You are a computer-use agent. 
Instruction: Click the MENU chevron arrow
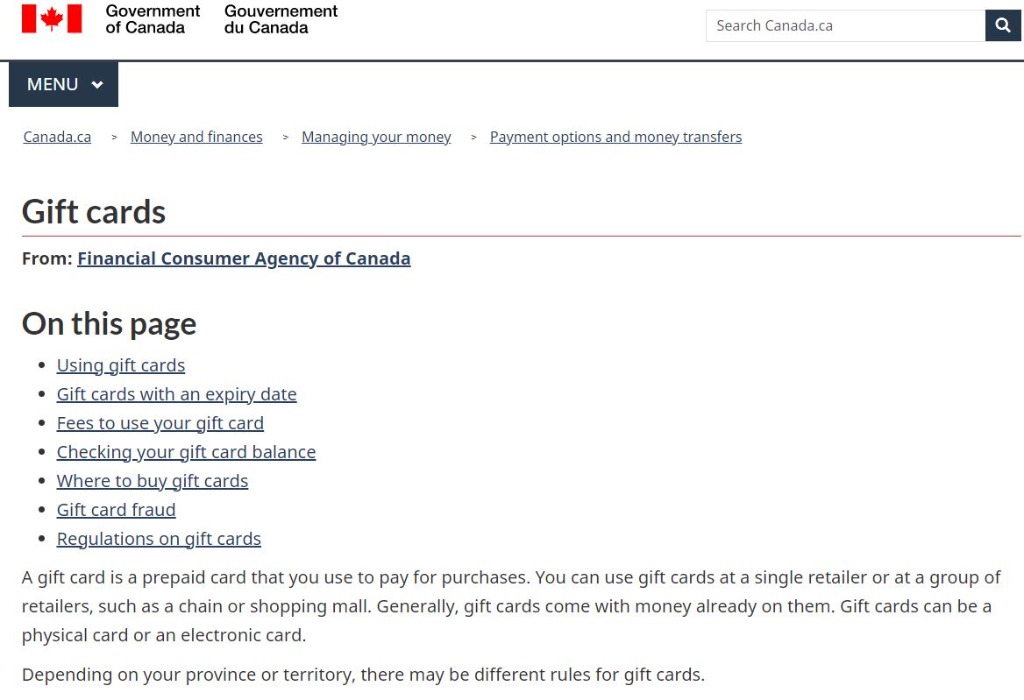(x=97, y=84)
